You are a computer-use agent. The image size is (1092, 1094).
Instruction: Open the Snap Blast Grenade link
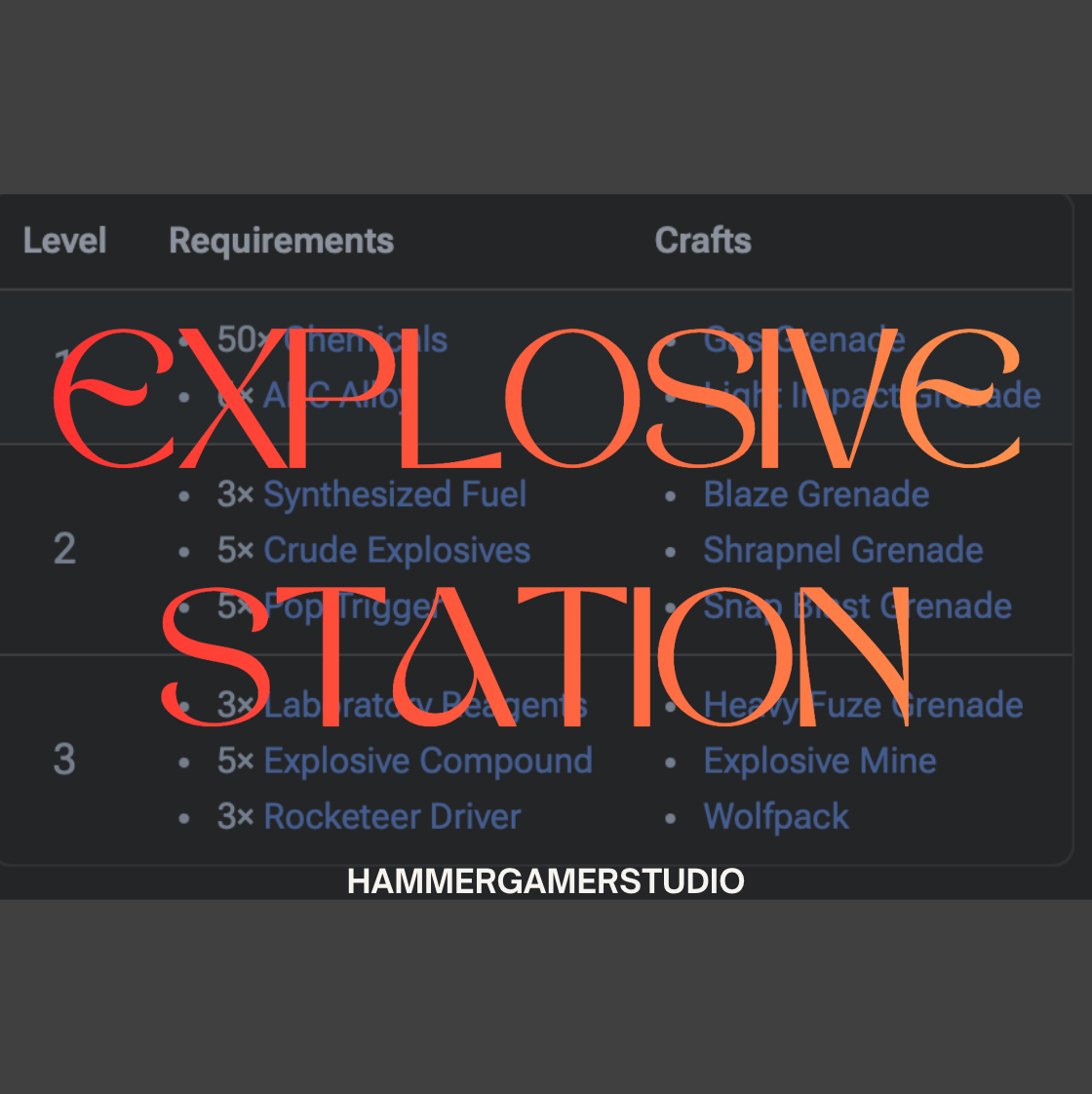point(857,606)
